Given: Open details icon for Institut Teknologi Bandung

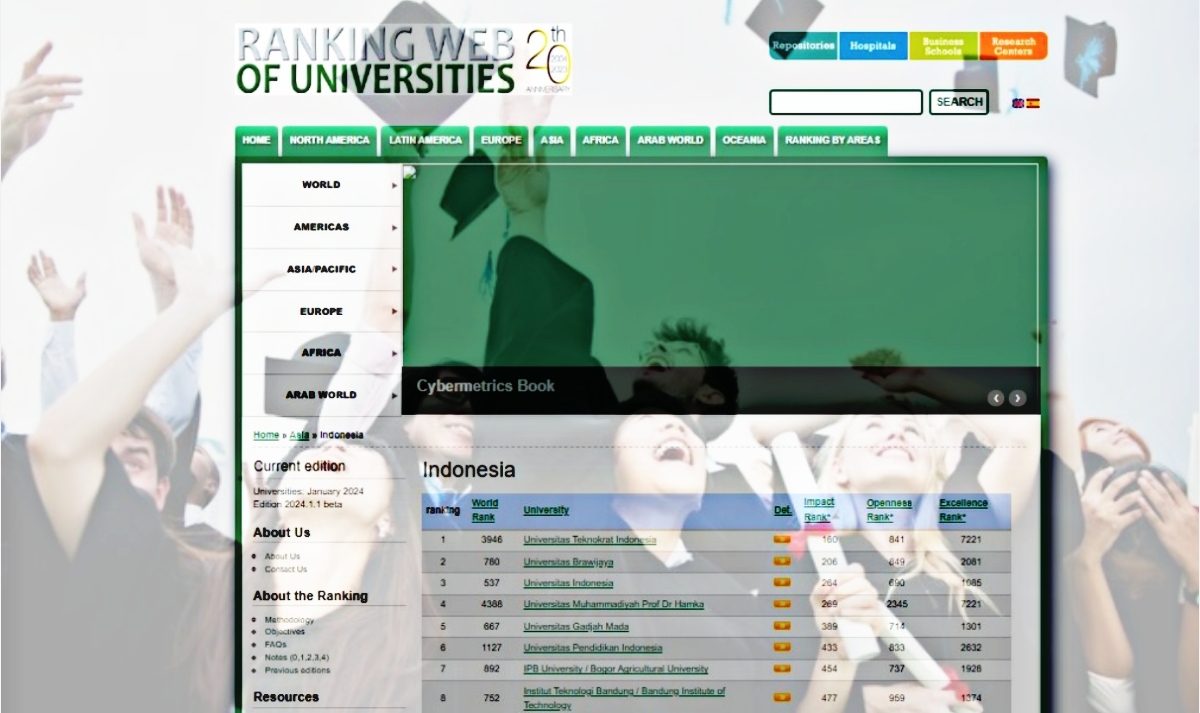Looking at the screenshot, I should (x=782, y=697).
